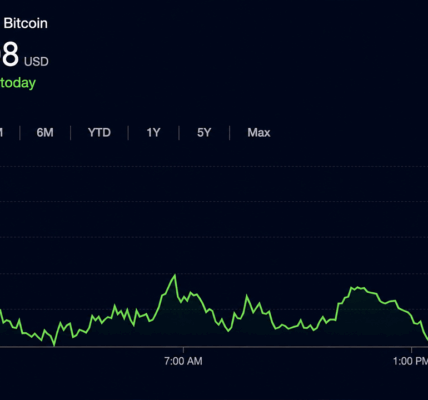The width and height of the screenshot is (428, 400).
Task: Click the 1:00 PM tick mark on axis
Action: point(411,350)
